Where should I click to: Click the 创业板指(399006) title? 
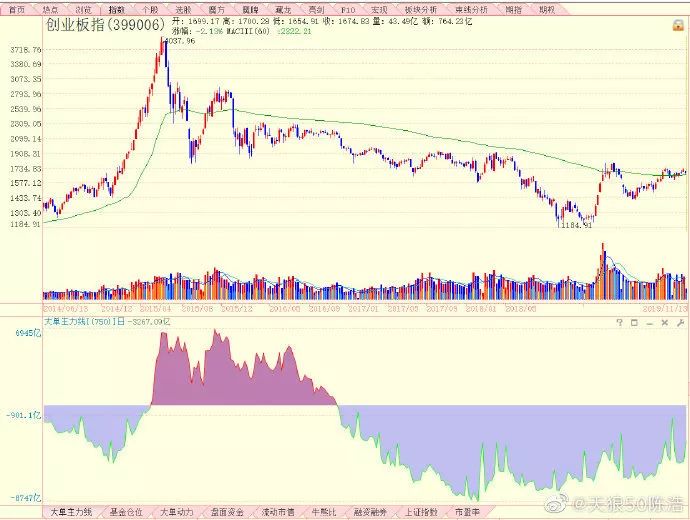point(105,25)
